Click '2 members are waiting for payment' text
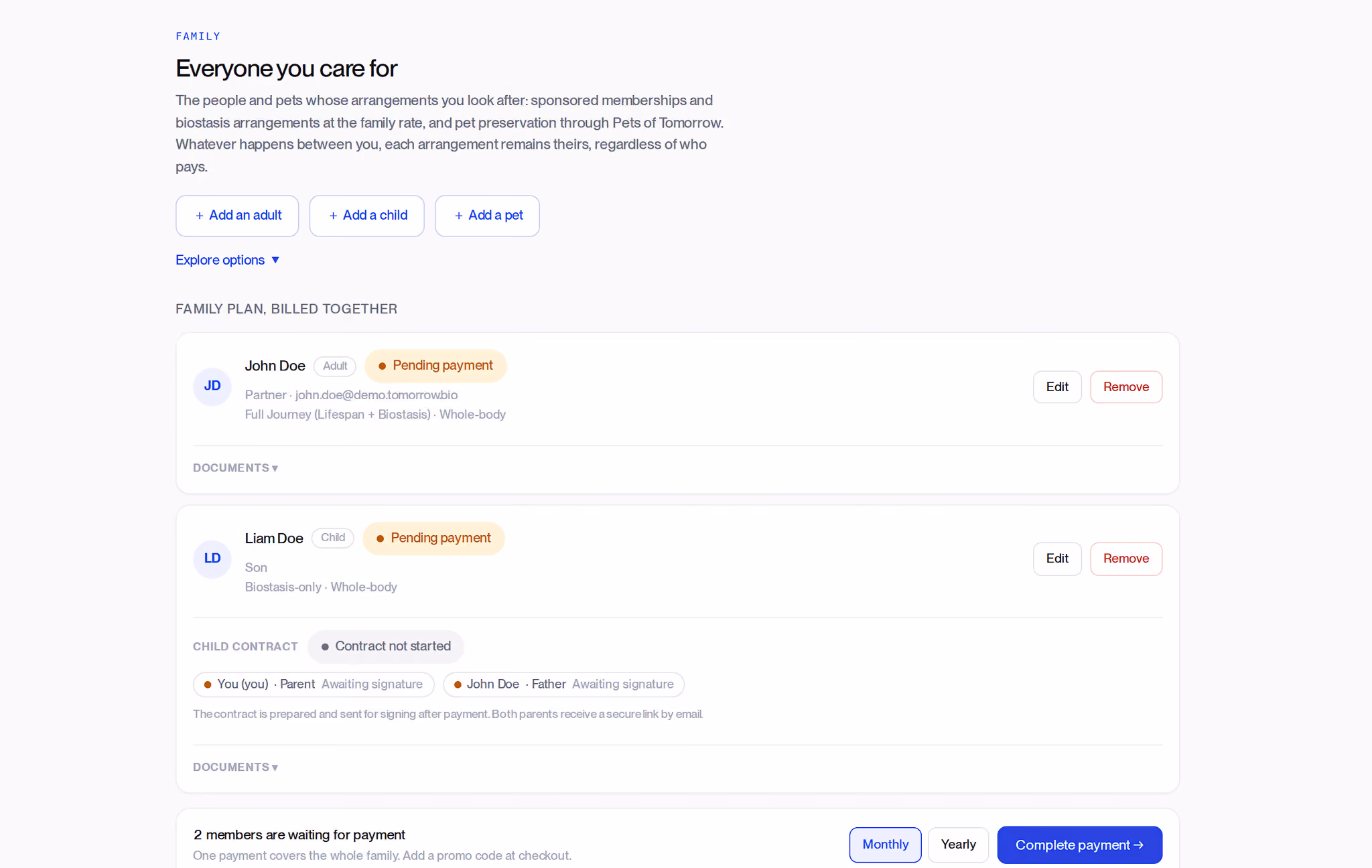Screen dimensions: 1372x868 (x=299, y=835)
